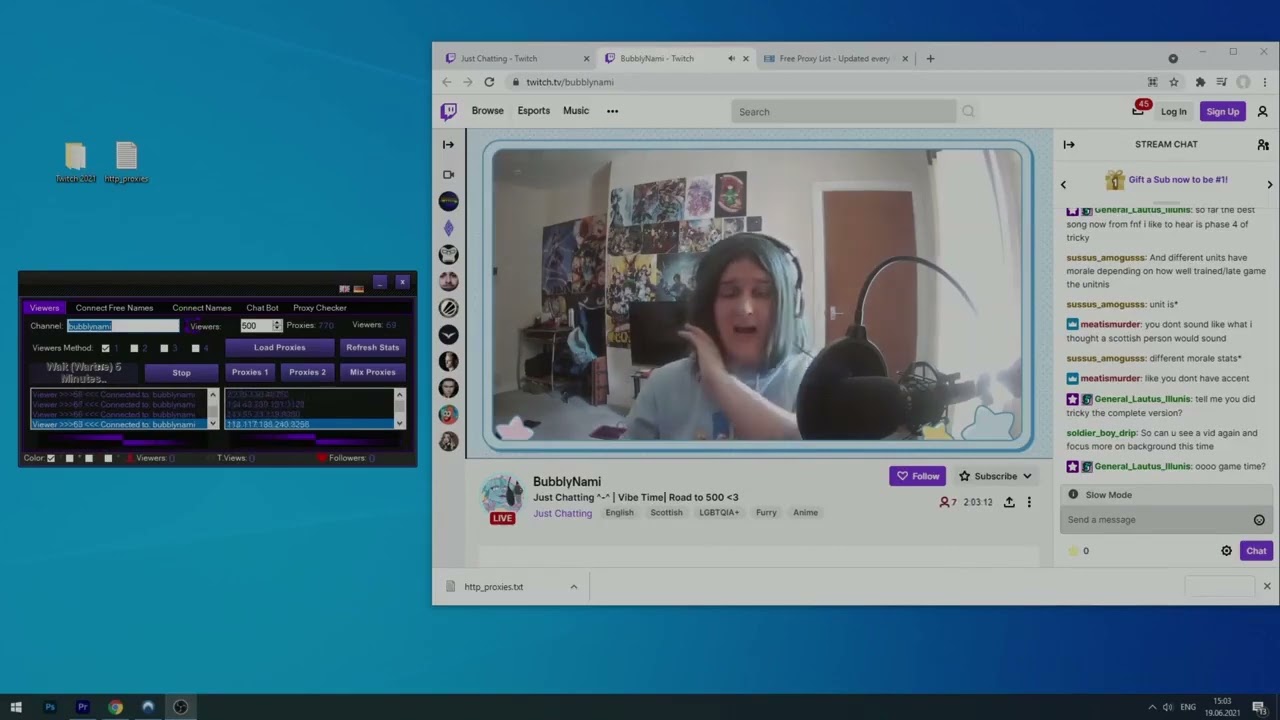Open Twitch notifications showing 45

(x=1139, y=109)
